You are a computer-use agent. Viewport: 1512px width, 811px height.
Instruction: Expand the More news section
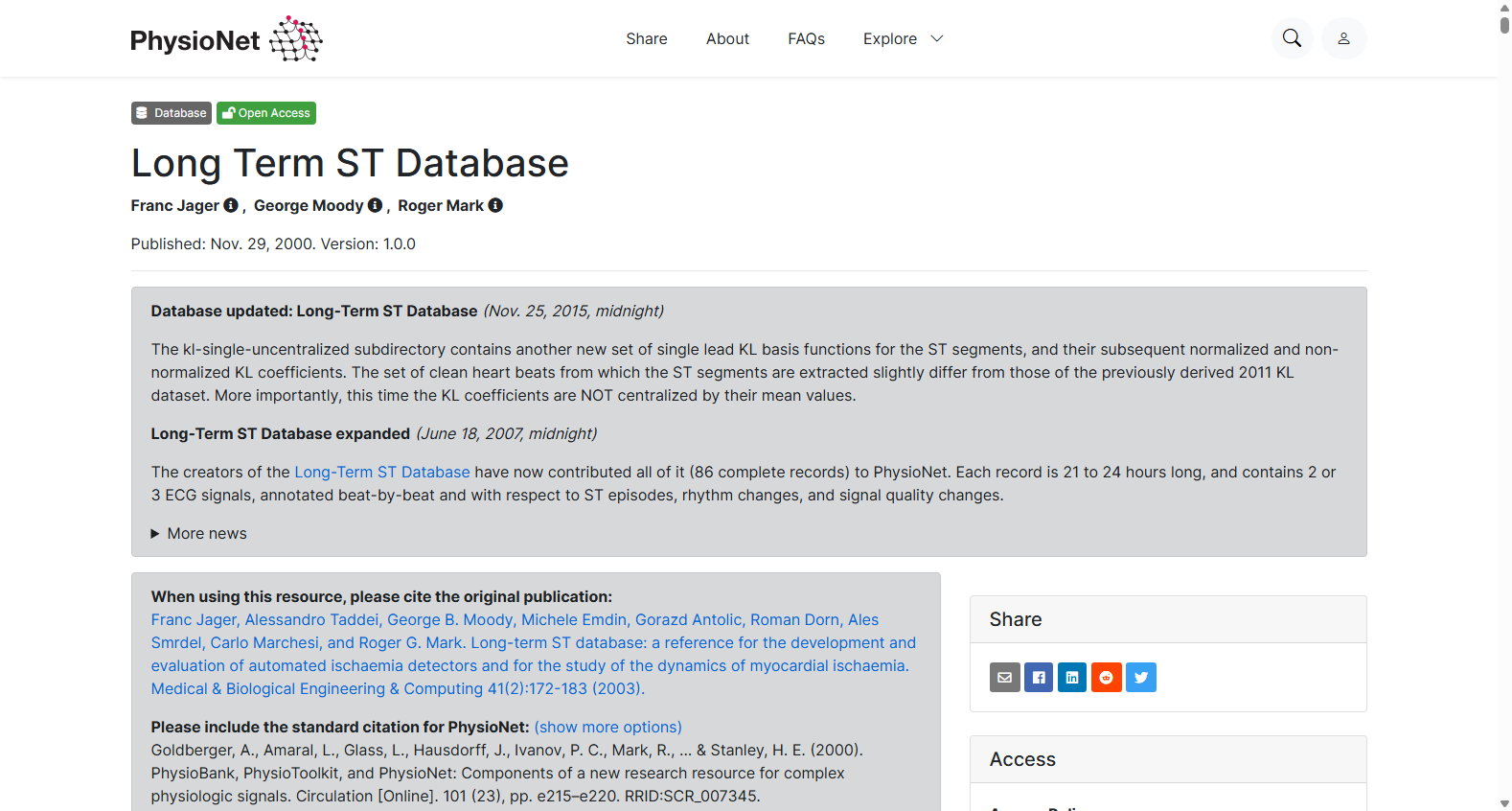198,534
